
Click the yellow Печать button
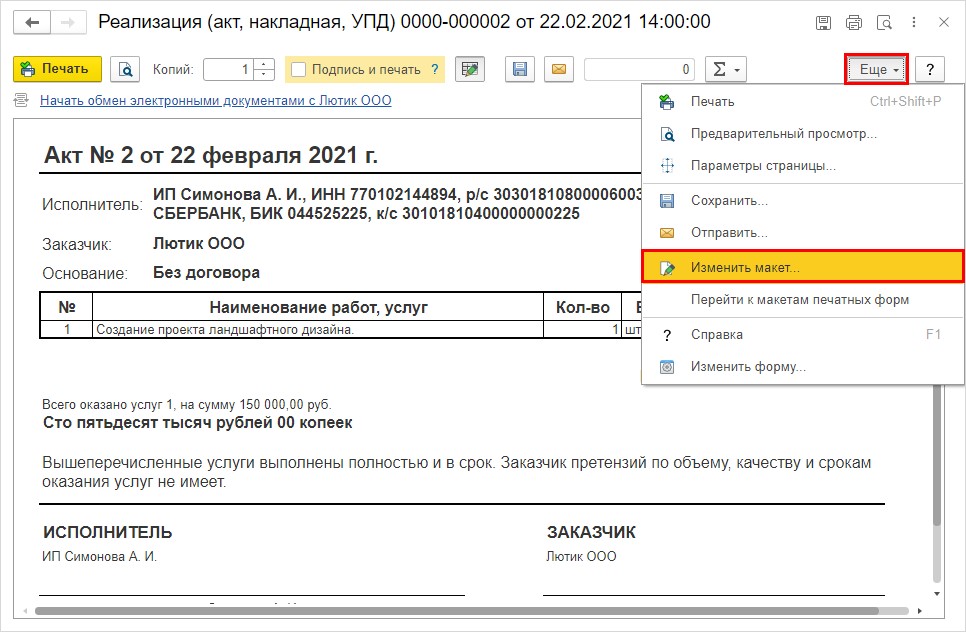57,69
